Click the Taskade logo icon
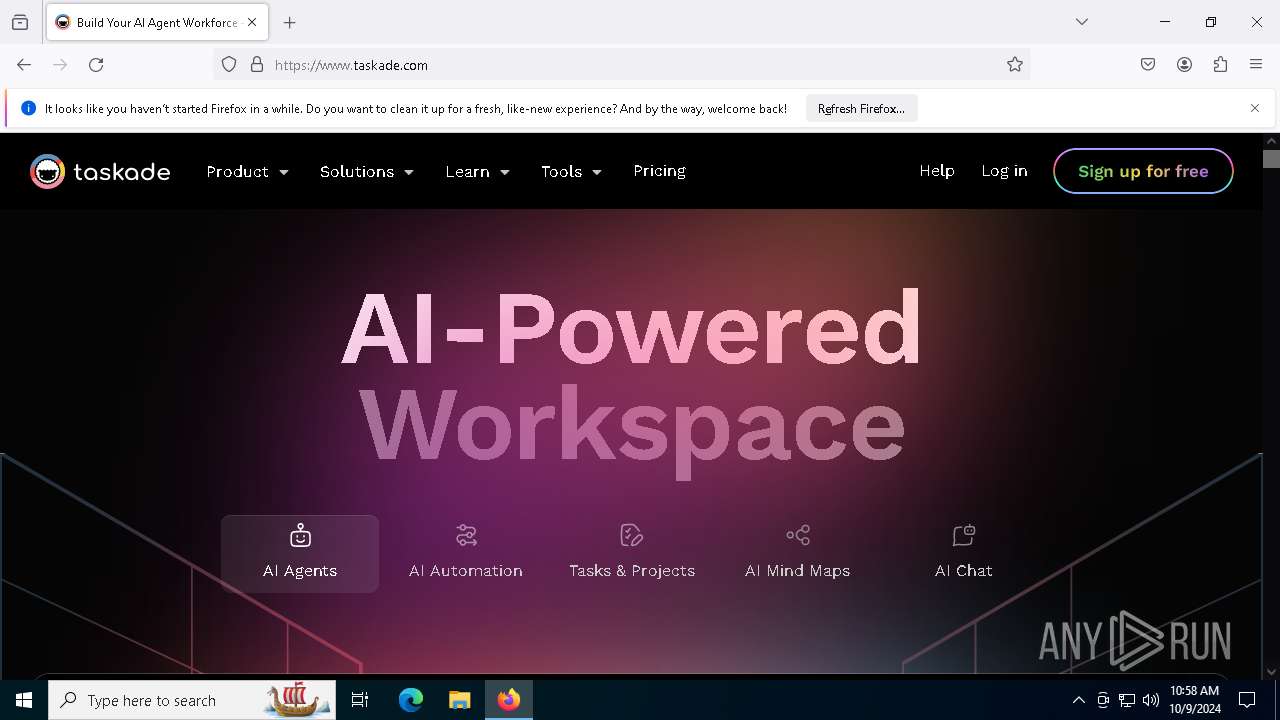Screen dimensions: 1280x720 point(47,172)
